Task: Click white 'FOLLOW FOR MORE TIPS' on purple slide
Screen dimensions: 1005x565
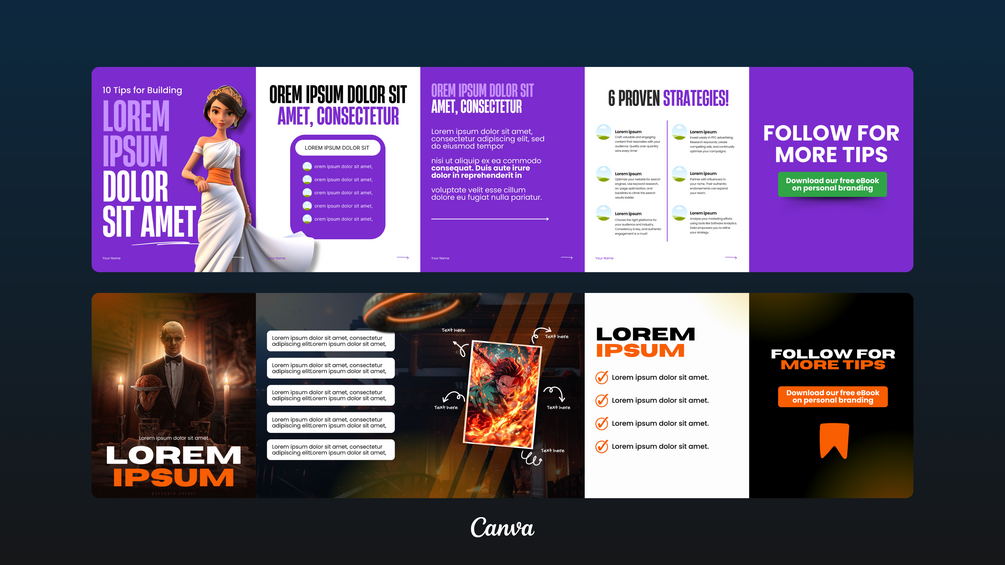Action: pyautogui.click(x=831, y=143)
